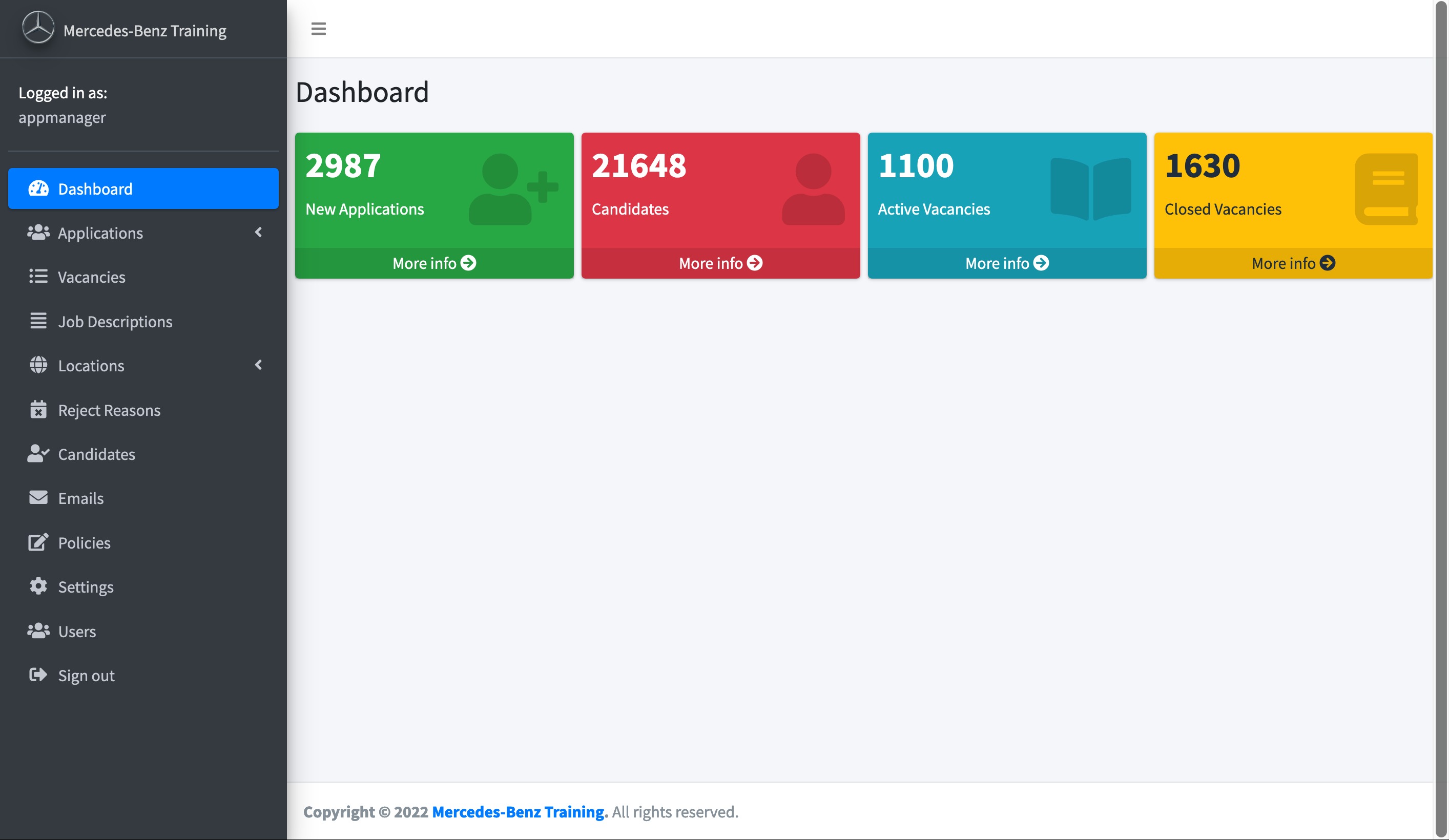Click the Locations globe icon
1449x840 pixels.
38,365
